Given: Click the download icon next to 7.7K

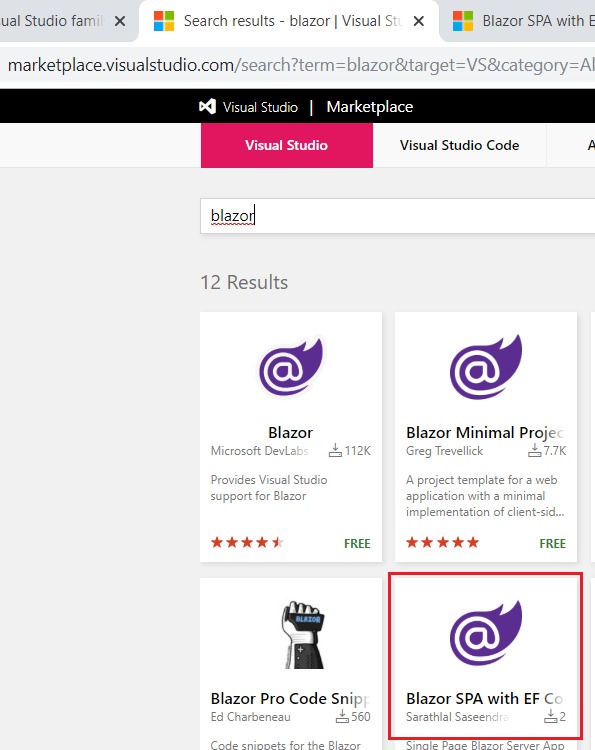Looking at the screenshot, I should pyautogui.click(x=534, y=451).
